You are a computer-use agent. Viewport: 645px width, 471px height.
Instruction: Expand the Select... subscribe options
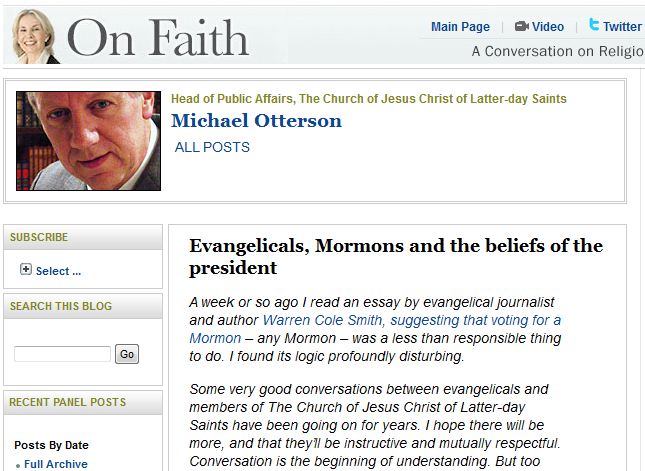58,271
